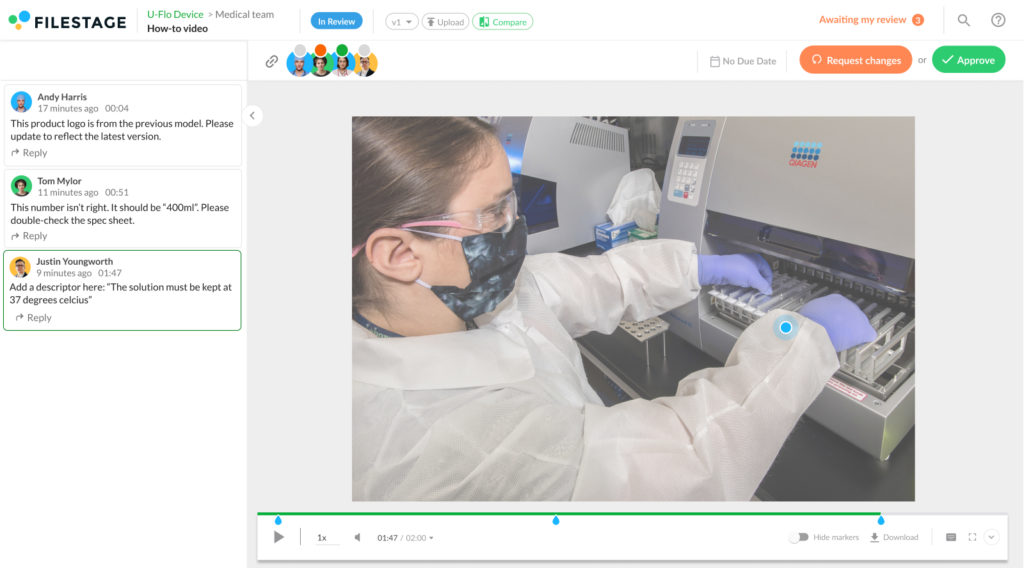Play the video
Viewport: 1024px width, 568px height.
pos(279,537)
